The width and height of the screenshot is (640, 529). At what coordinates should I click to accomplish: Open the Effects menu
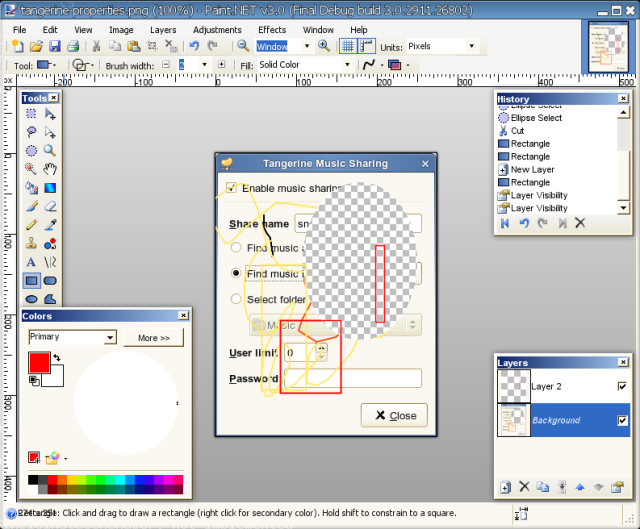click(272, 30)
